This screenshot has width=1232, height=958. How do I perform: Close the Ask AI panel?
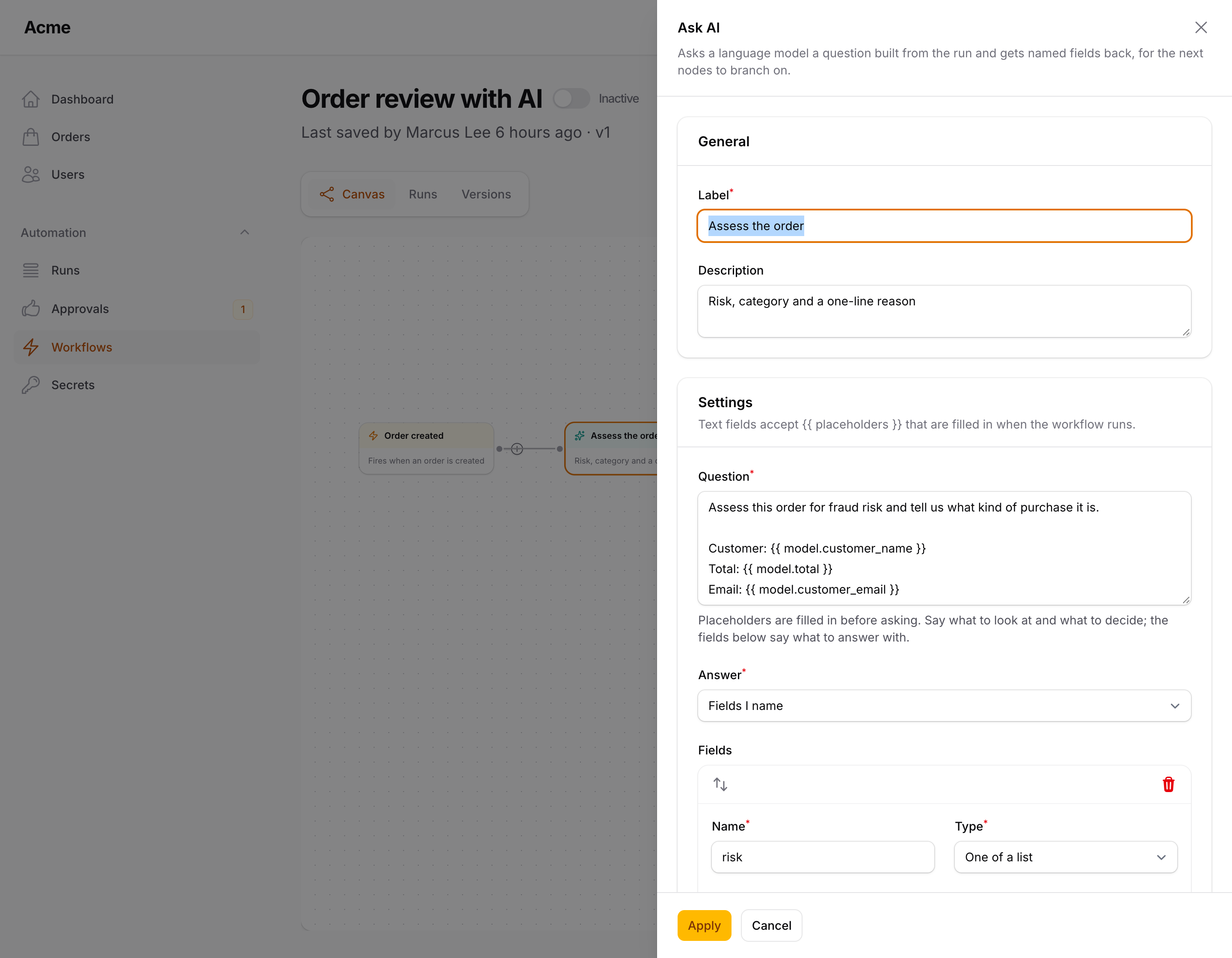tap(1201, 28)
